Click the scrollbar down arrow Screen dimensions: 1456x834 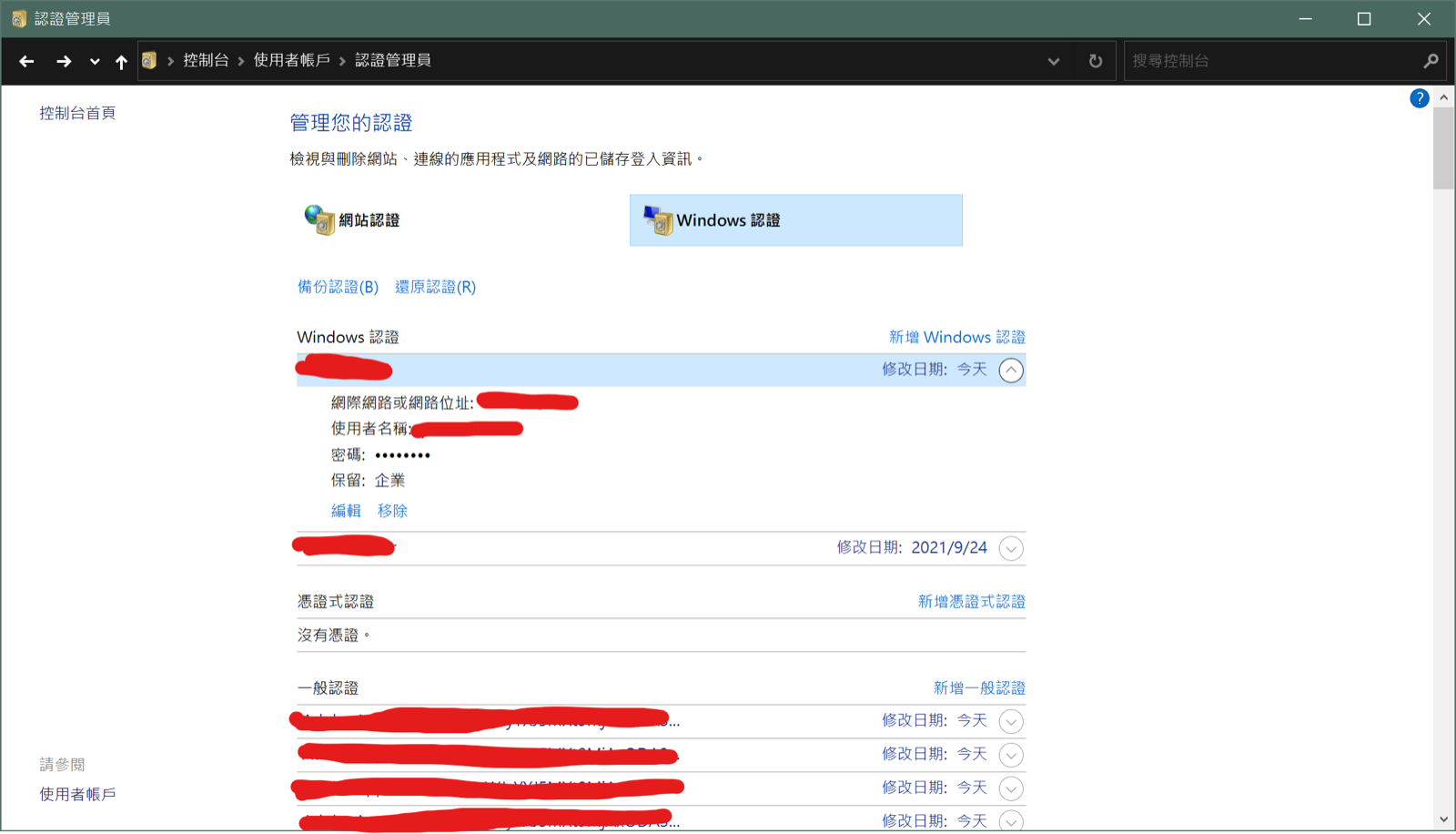coord(1443,820)
